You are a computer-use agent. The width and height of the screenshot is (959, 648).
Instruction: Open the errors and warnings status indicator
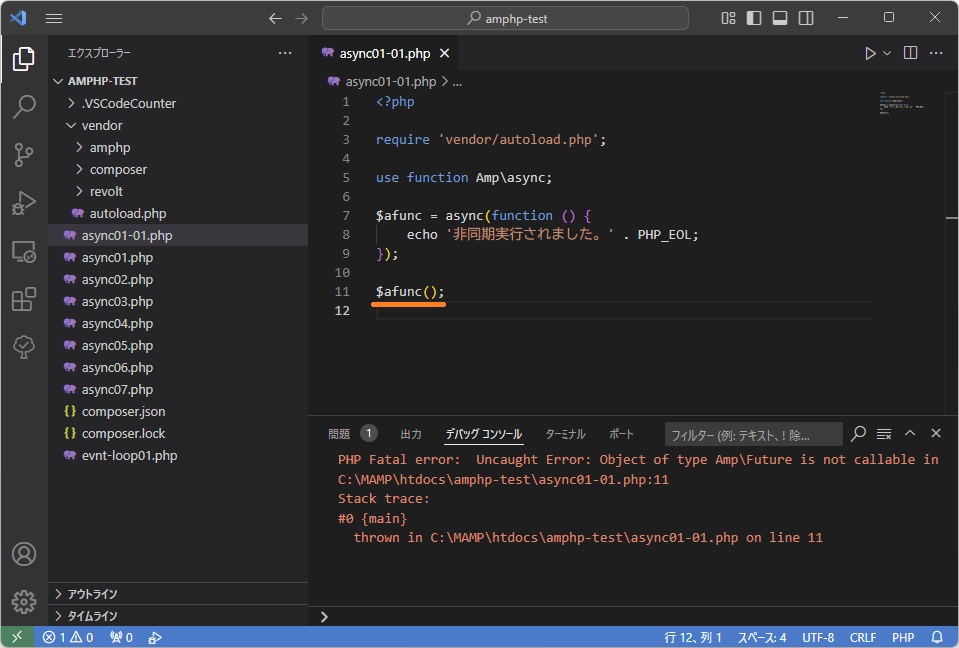point(68,637)
